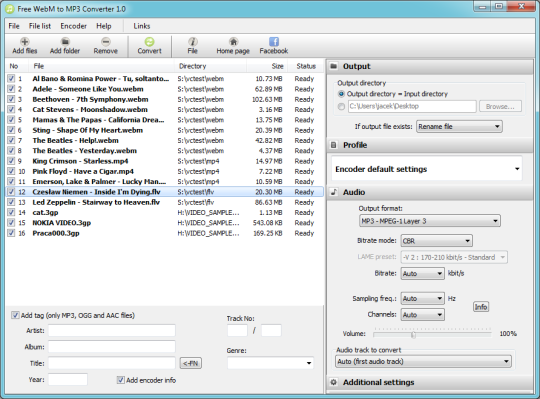Toggle the Add encoder info checkbox
540x399 pixels.
[x=121, y=380]
